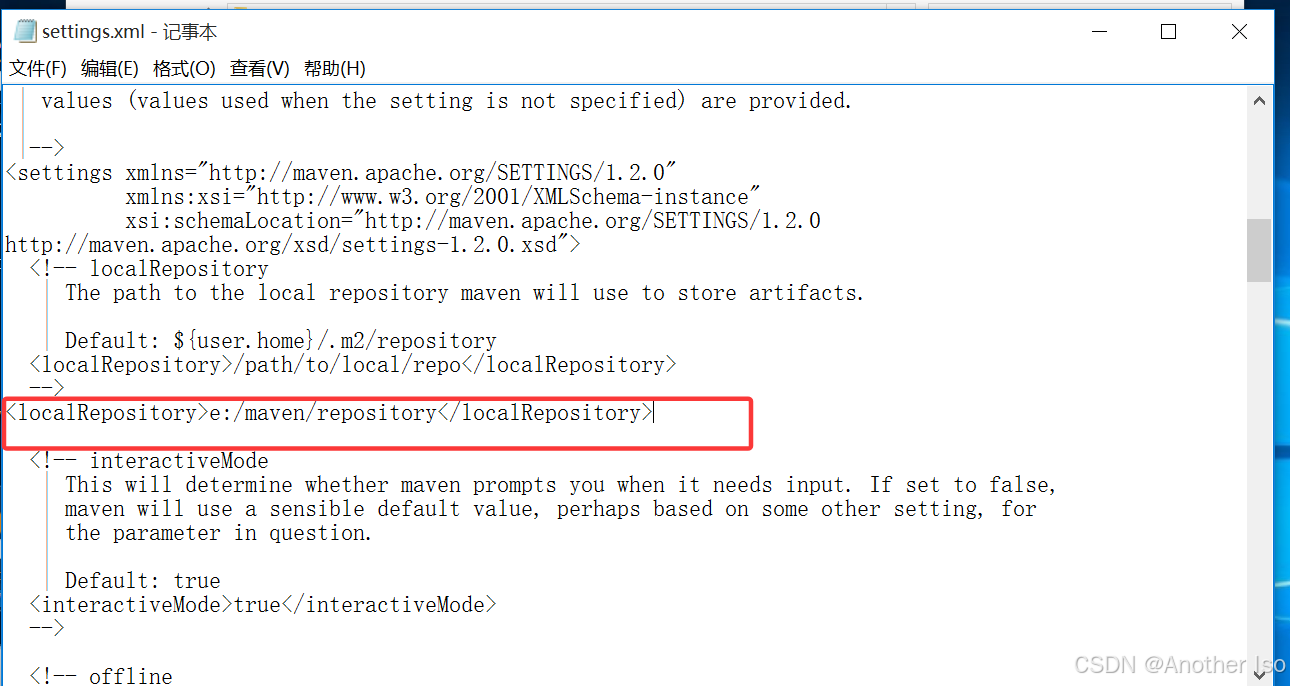Click the '<!-- offline' comment line
Image resolution: width=1290 pixels, height=686 pixels.
coord(101,677)
